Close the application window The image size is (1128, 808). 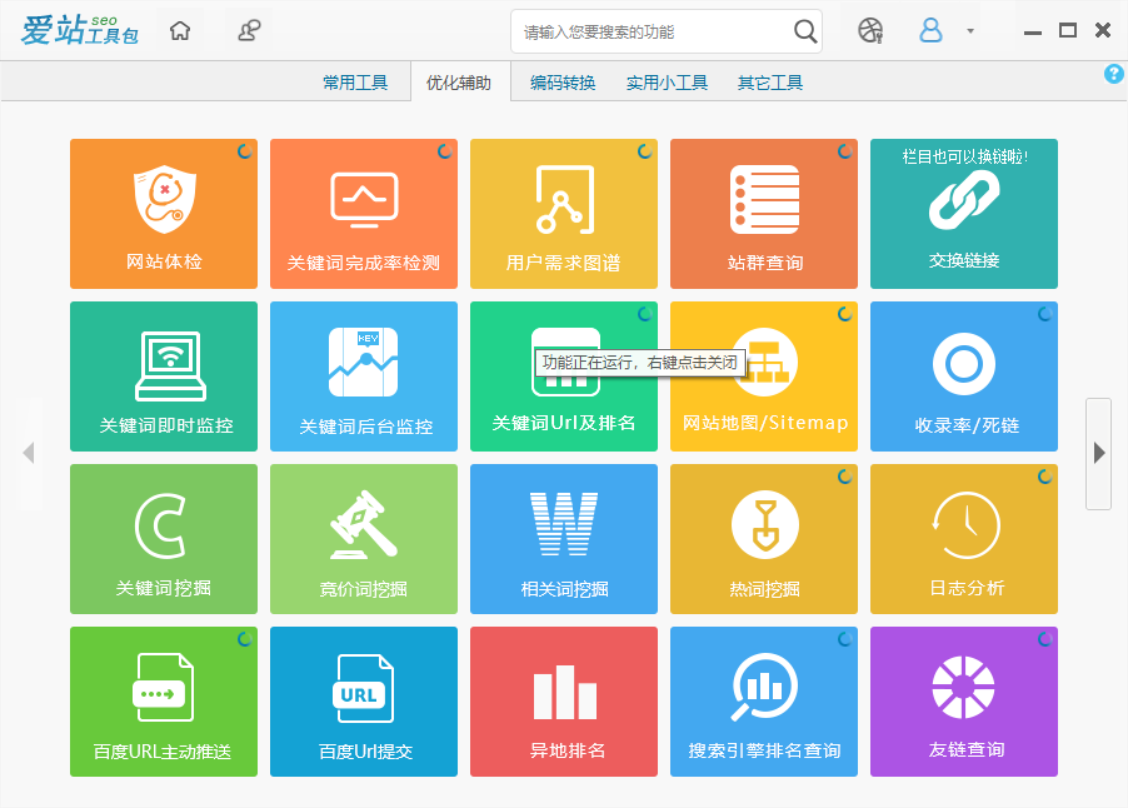tap(1103, 30)
